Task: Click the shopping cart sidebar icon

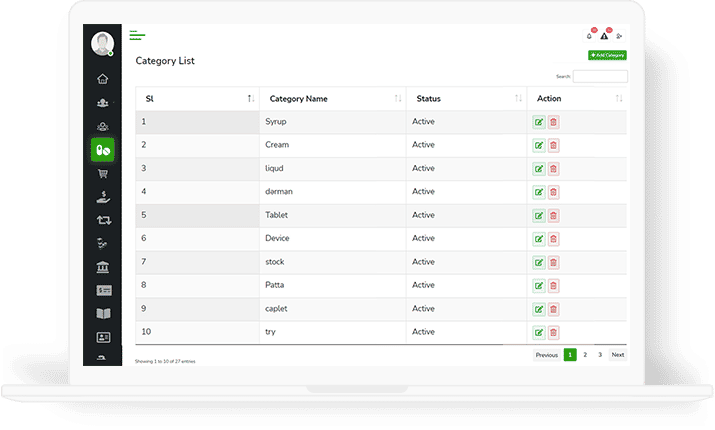Action: (x=102, y=173)
